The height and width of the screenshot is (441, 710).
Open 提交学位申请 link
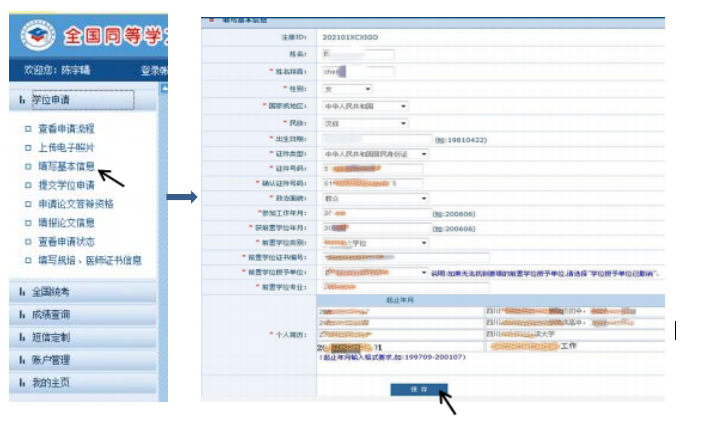tap(66, 185)
